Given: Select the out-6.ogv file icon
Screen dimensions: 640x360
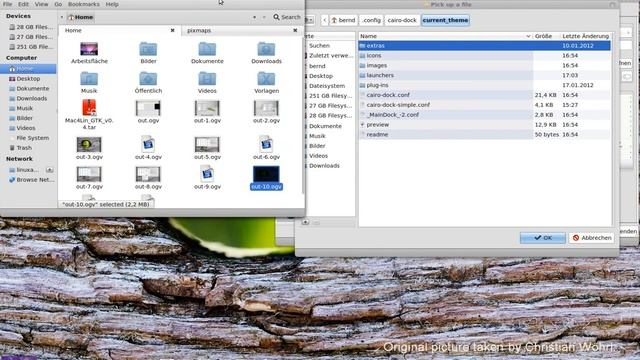Looking at the screenshot, I should tap(266, 144).
